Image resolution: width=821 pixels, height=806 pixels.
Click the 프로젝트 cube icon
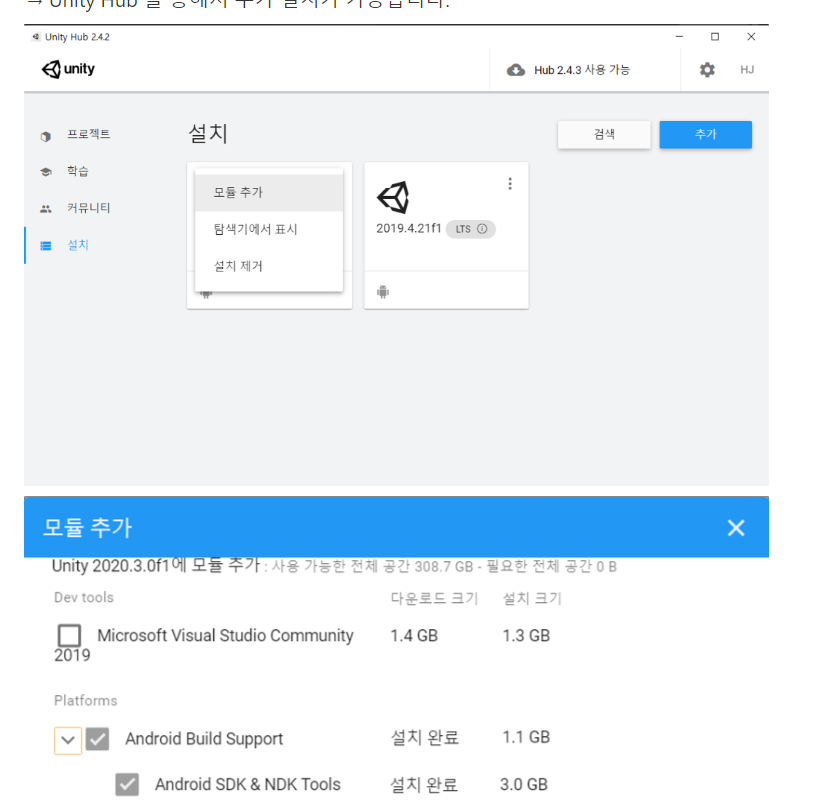(x=46, y=137)
